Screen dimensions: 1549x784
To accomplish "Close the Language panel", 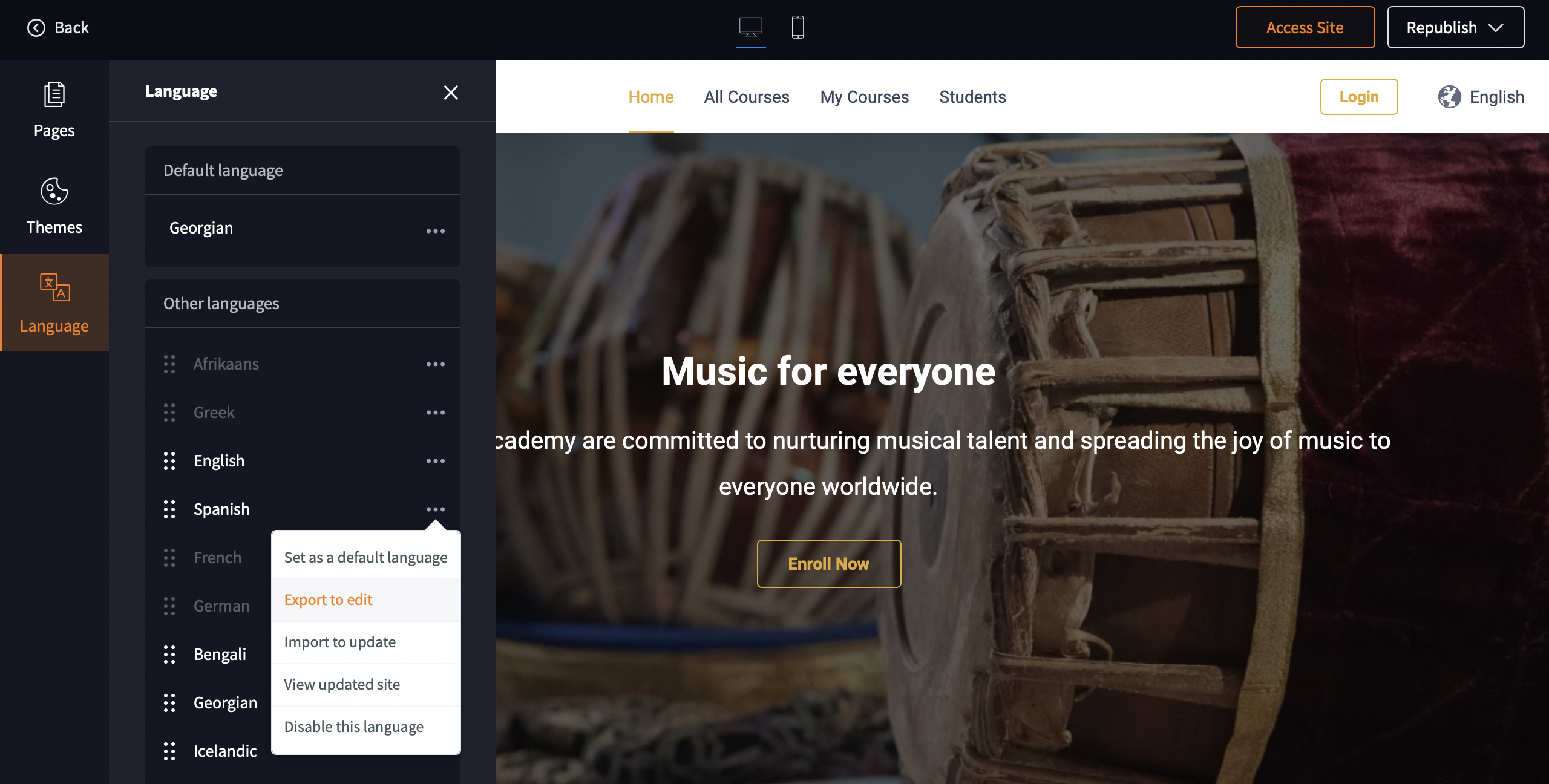I will pos(451,92).
